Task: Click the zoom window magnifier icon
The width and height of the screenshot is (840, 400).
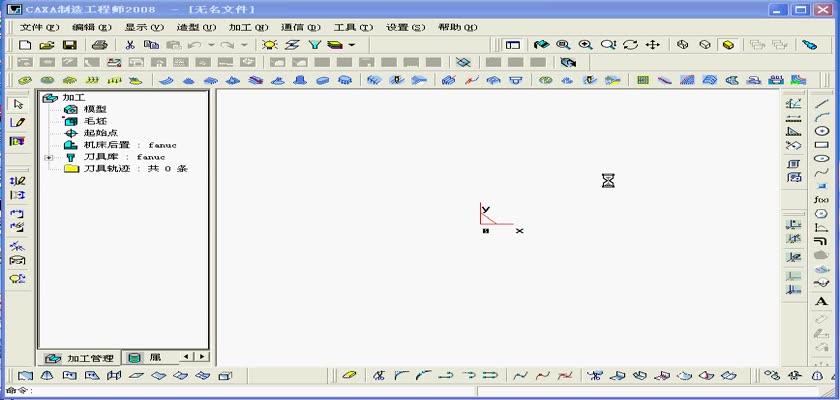Action: coord(562,45)
